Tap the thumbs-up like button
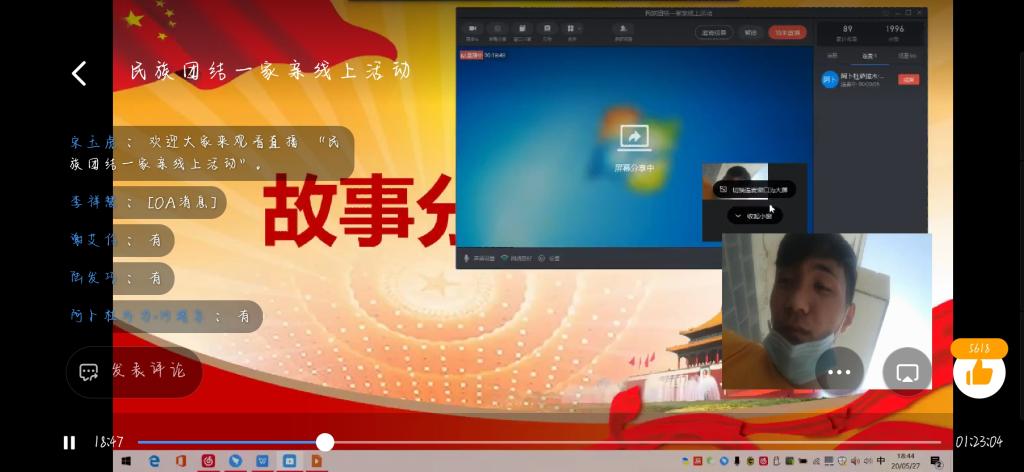This screenshot has height=472, width=1024. [978, 372]
